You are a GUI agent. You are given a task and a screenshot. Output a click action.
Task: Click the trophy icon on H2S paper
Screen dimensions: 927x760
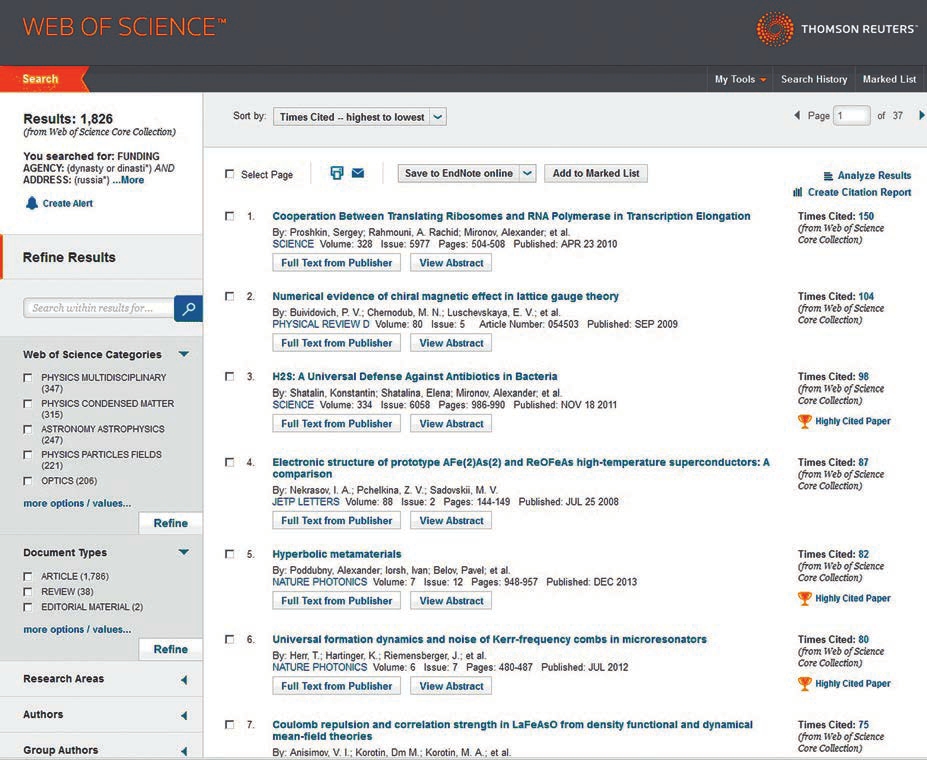pyautogui.click(x=804, y=421)
